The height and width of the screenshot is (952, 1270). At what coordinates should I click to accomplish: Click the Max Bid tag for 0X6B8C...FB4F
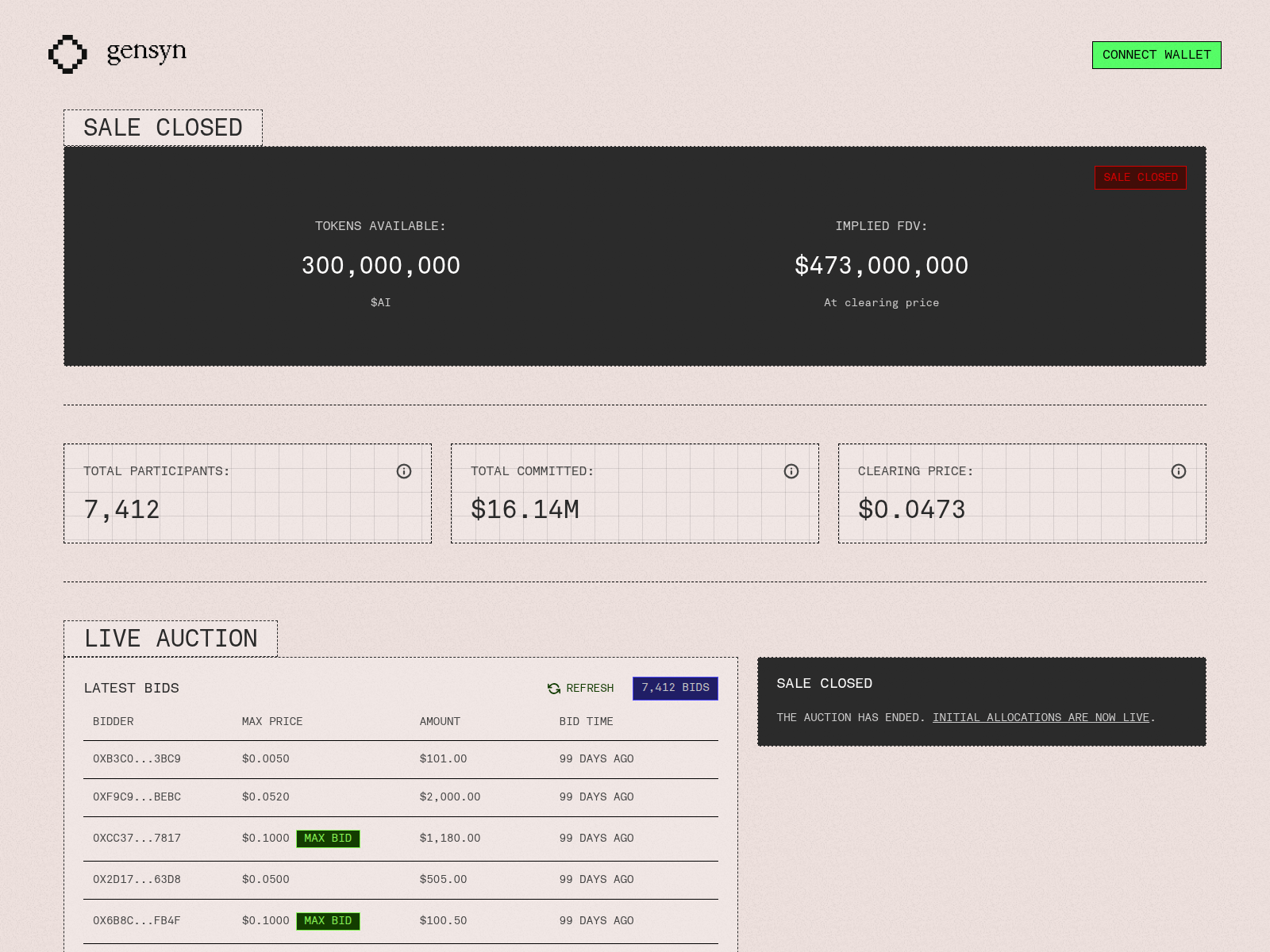pyautogui.click(x=328, y=921)
